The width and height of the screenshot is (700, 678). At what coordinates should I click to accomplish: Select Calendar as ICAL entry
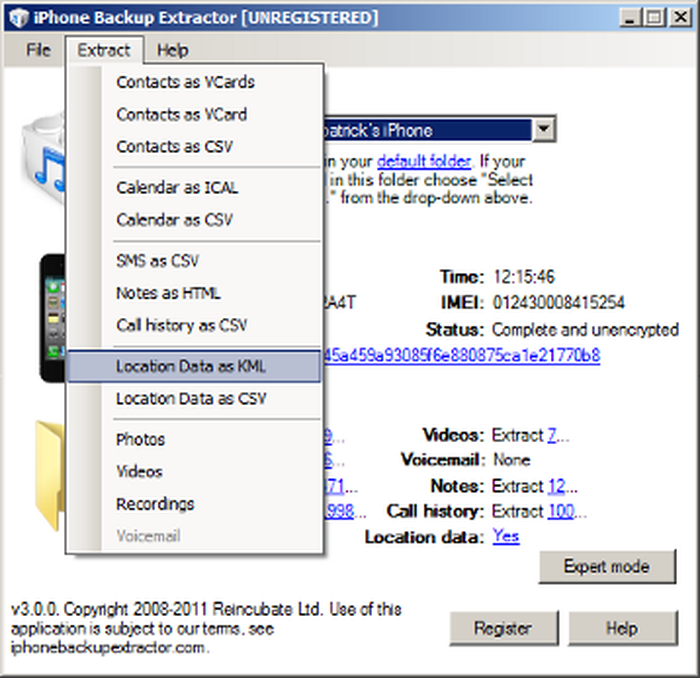(194, 187)
